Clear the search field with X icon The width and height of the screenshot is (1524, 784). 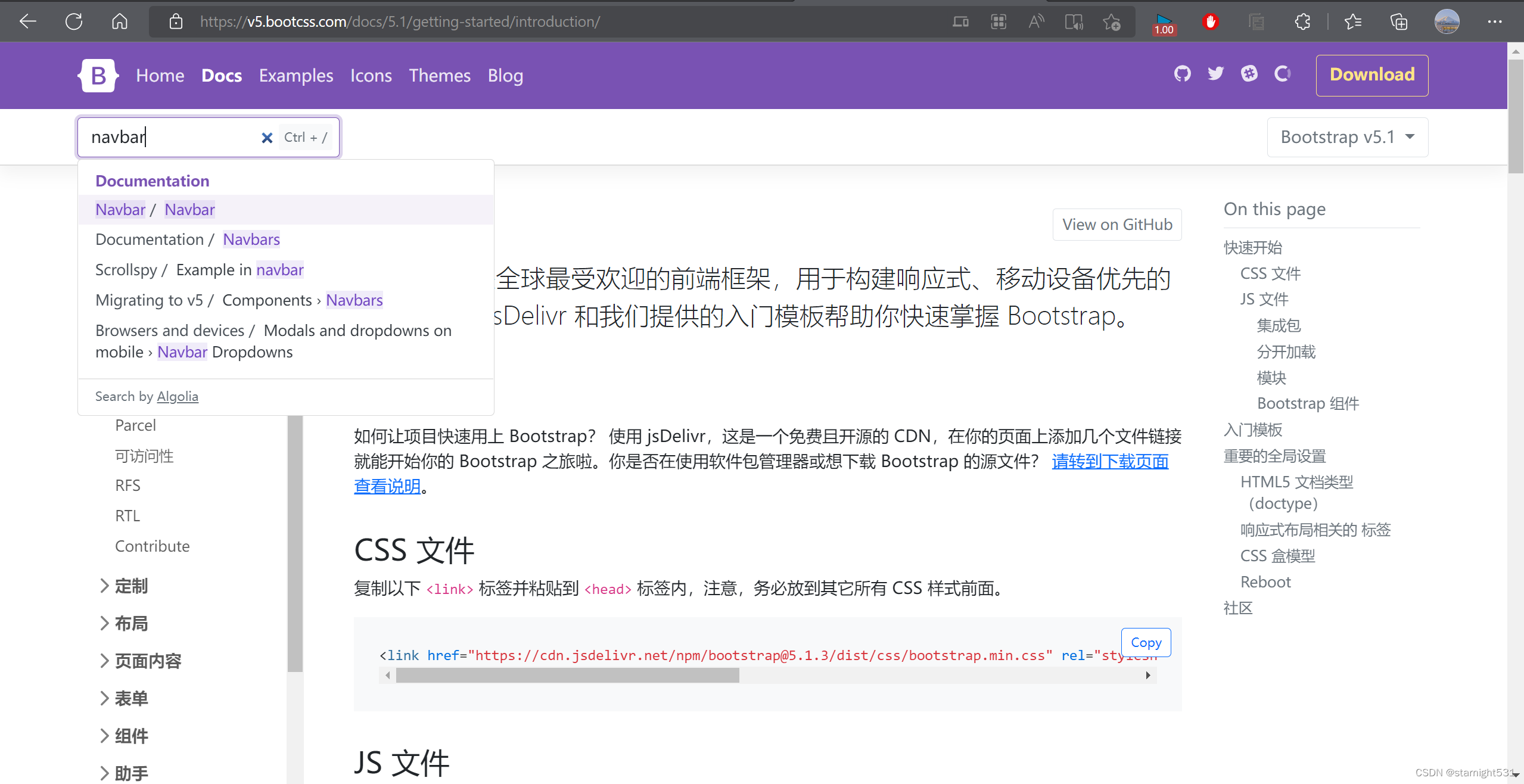coord(267,138)
